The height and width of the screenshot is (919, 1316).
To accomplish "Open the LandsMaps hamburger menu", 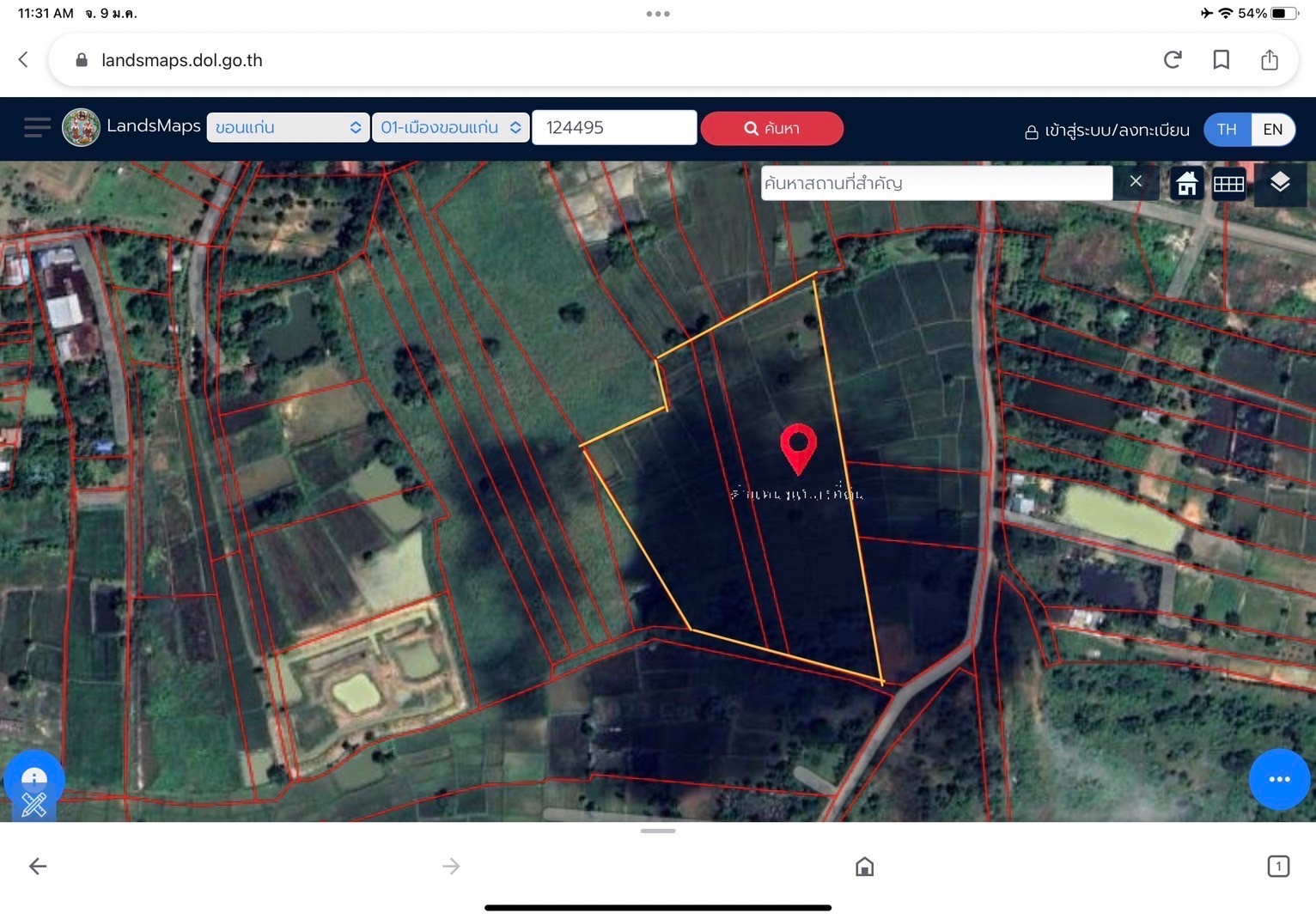I will click(x=37, y=128).
